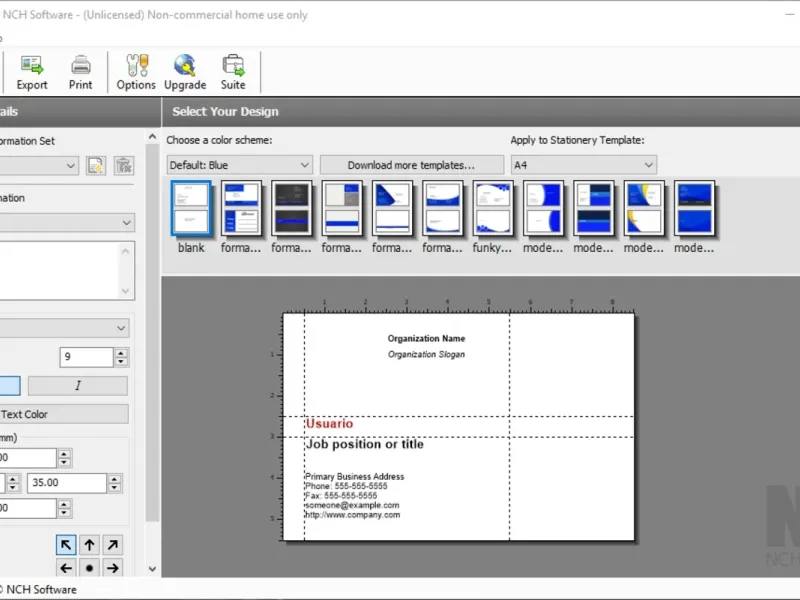Viewport: 800px width, 600px height.
Task: Select http://www.company.com text on card
Action: pyautogui.click(x=353, y=515)
